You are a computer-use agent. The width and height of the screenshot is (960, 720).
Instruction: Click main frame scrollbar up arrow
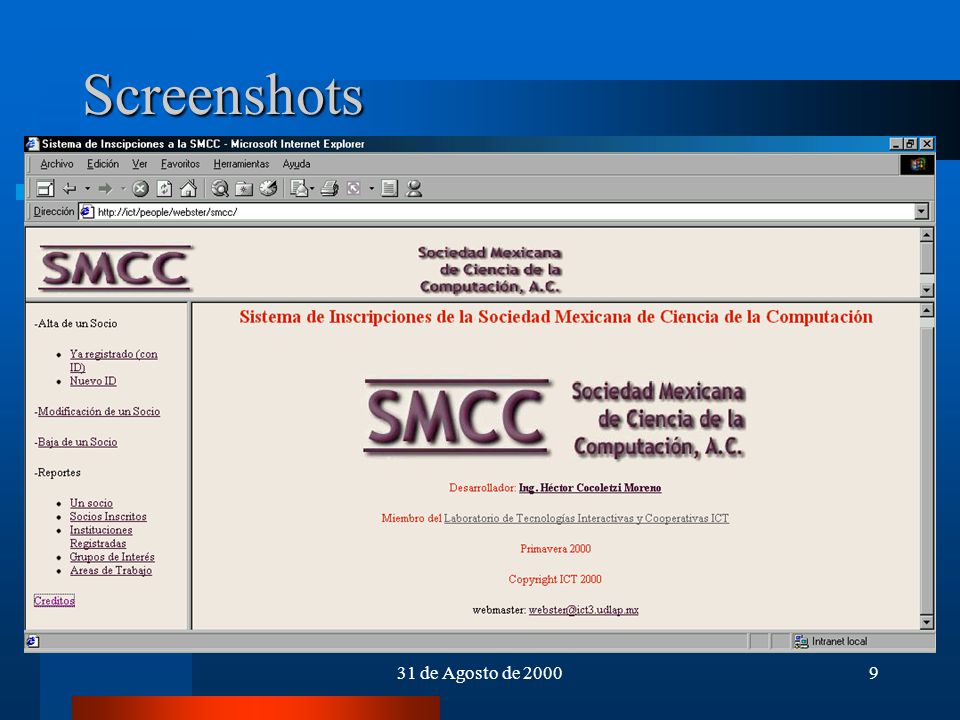[927, 310]
